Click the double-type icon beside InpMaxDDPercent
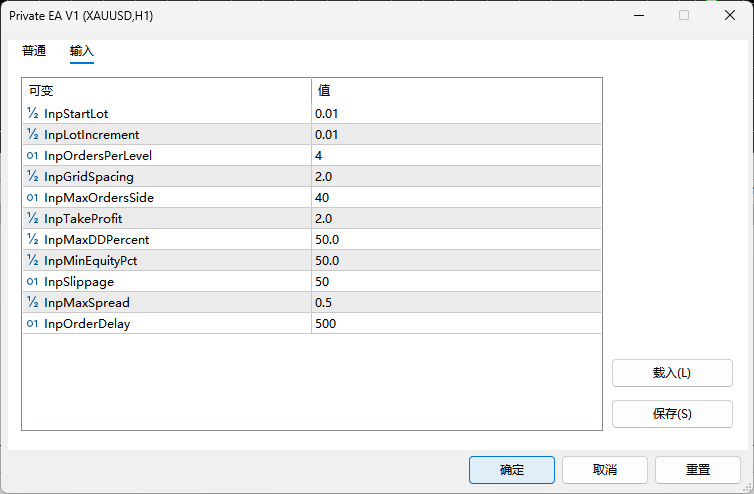This screenshot has width=754, height=494. tap(32, 240)
